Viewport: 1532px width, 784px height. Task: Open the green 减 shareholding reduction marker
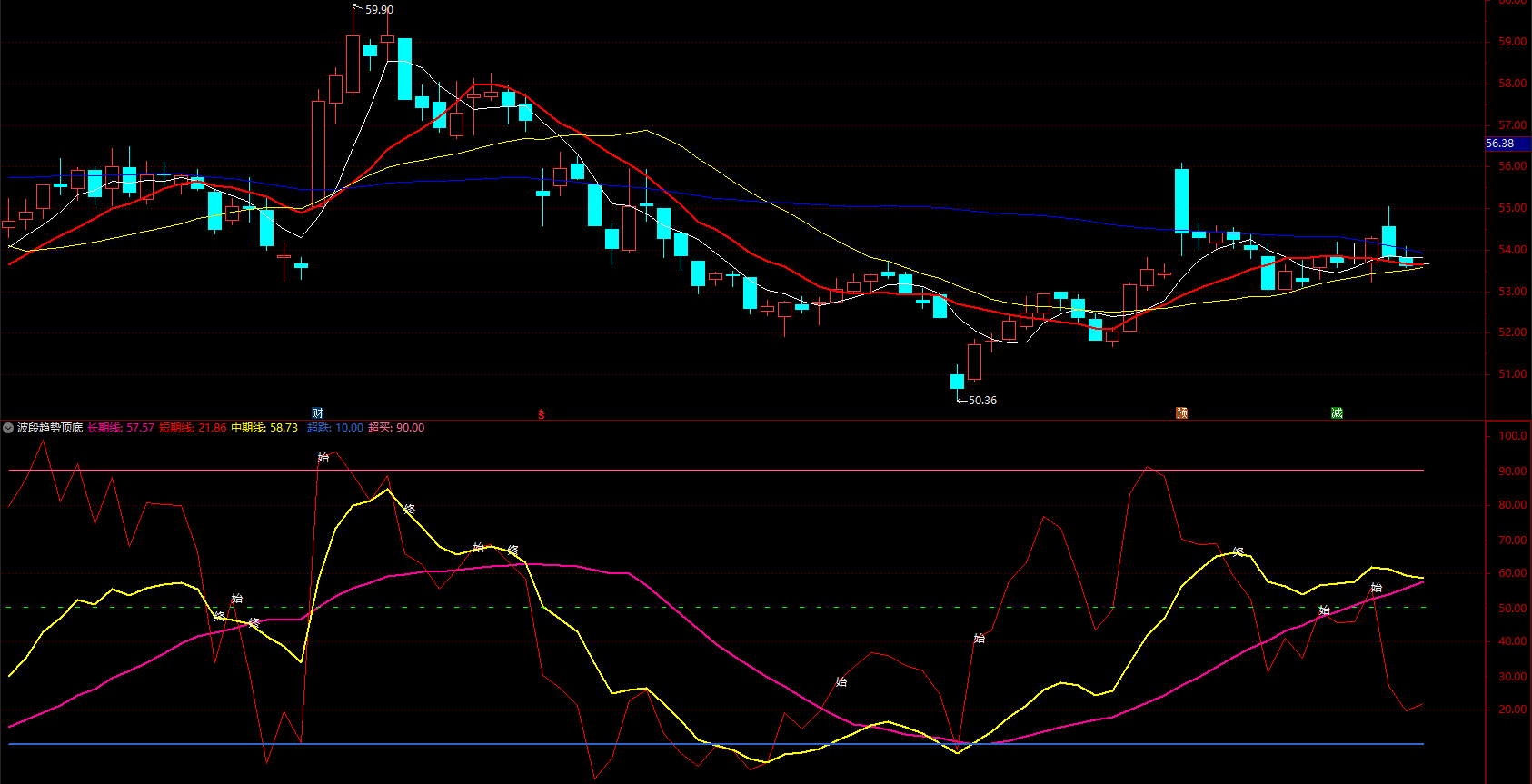tap(1337, 413)
